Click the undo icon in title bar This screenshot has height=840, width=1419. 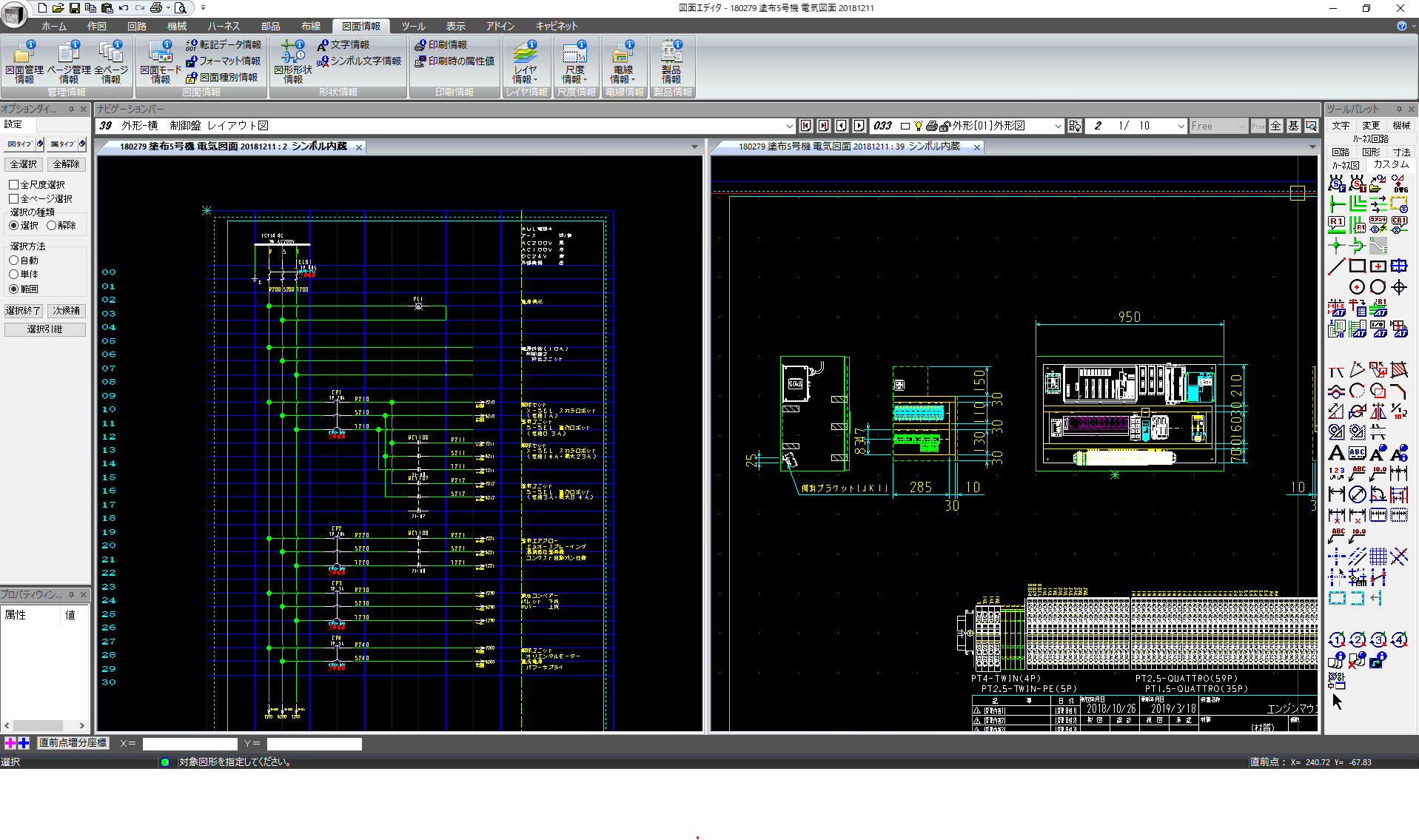(x=124, y=8)
